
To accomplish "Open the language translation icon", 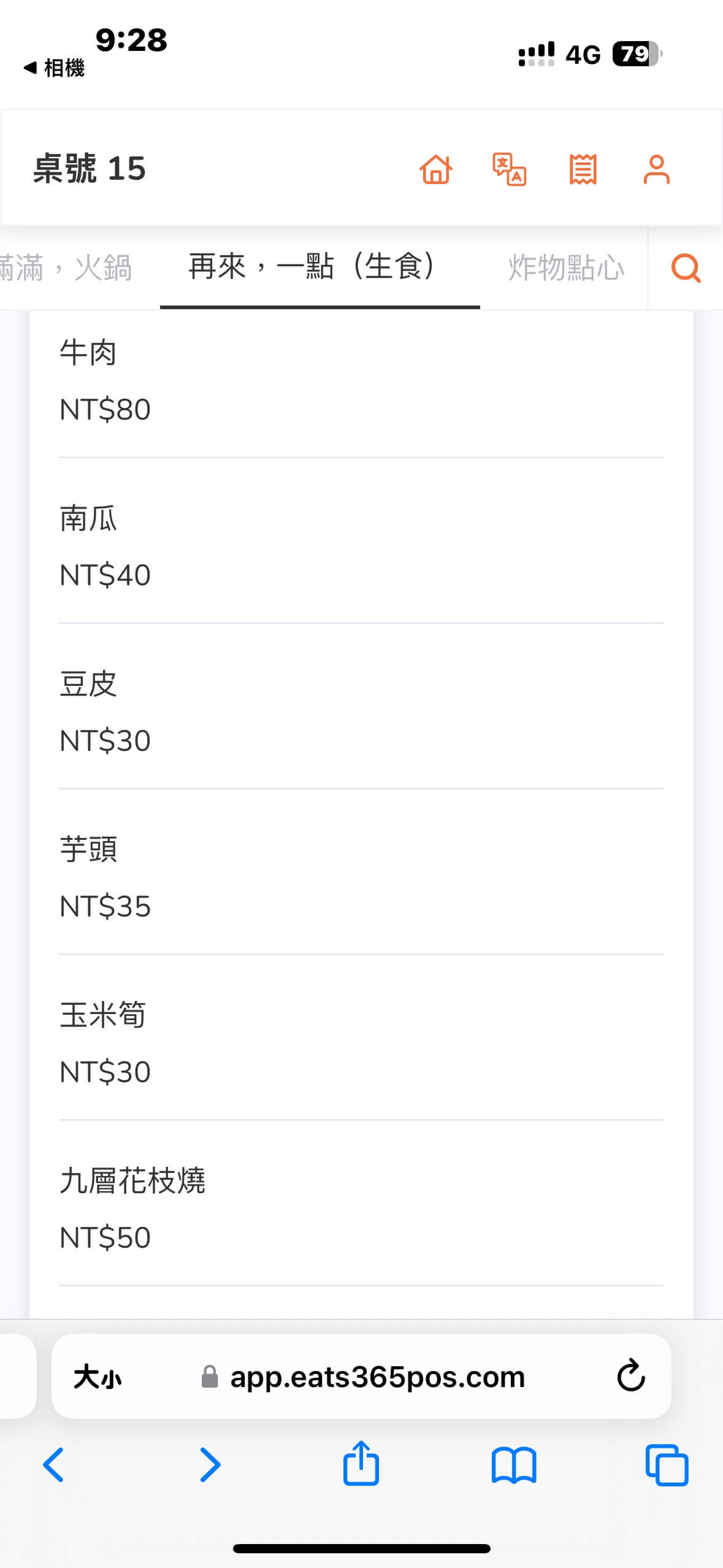I will click(509, 169).
